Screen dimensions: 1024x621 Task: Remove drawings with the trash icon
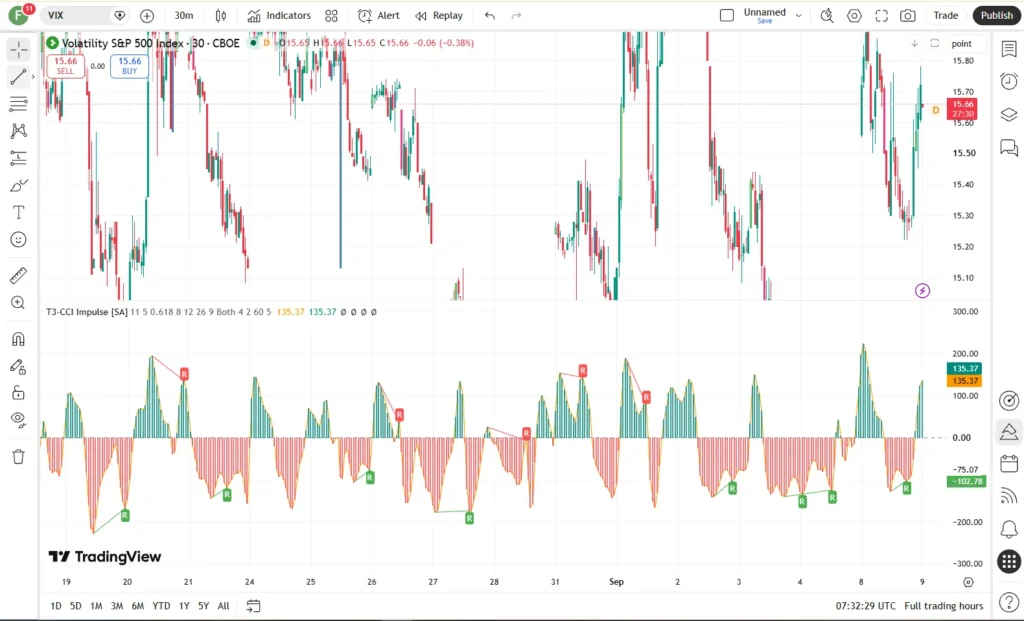tap(18, 456)
